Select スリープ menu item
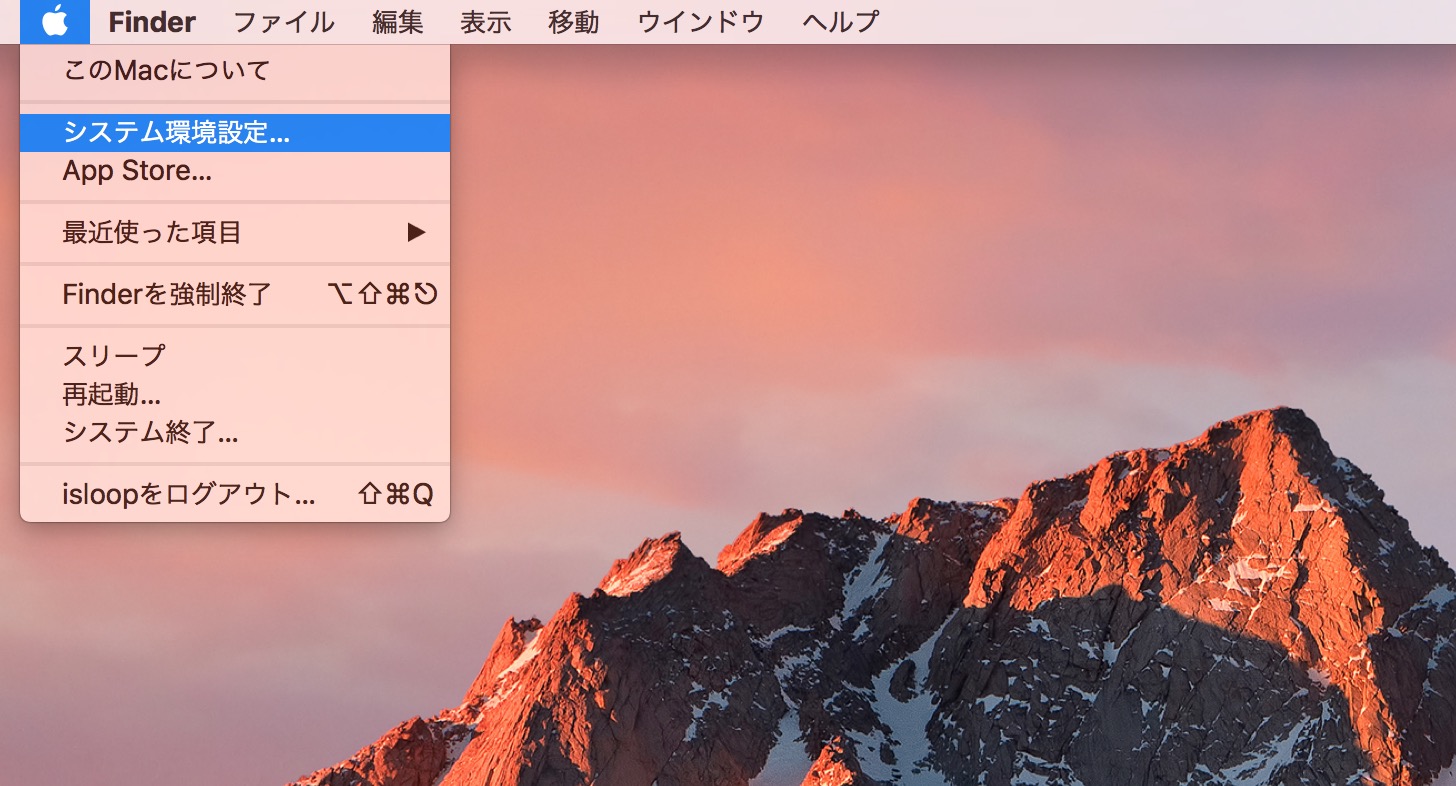 coord(235,355)
